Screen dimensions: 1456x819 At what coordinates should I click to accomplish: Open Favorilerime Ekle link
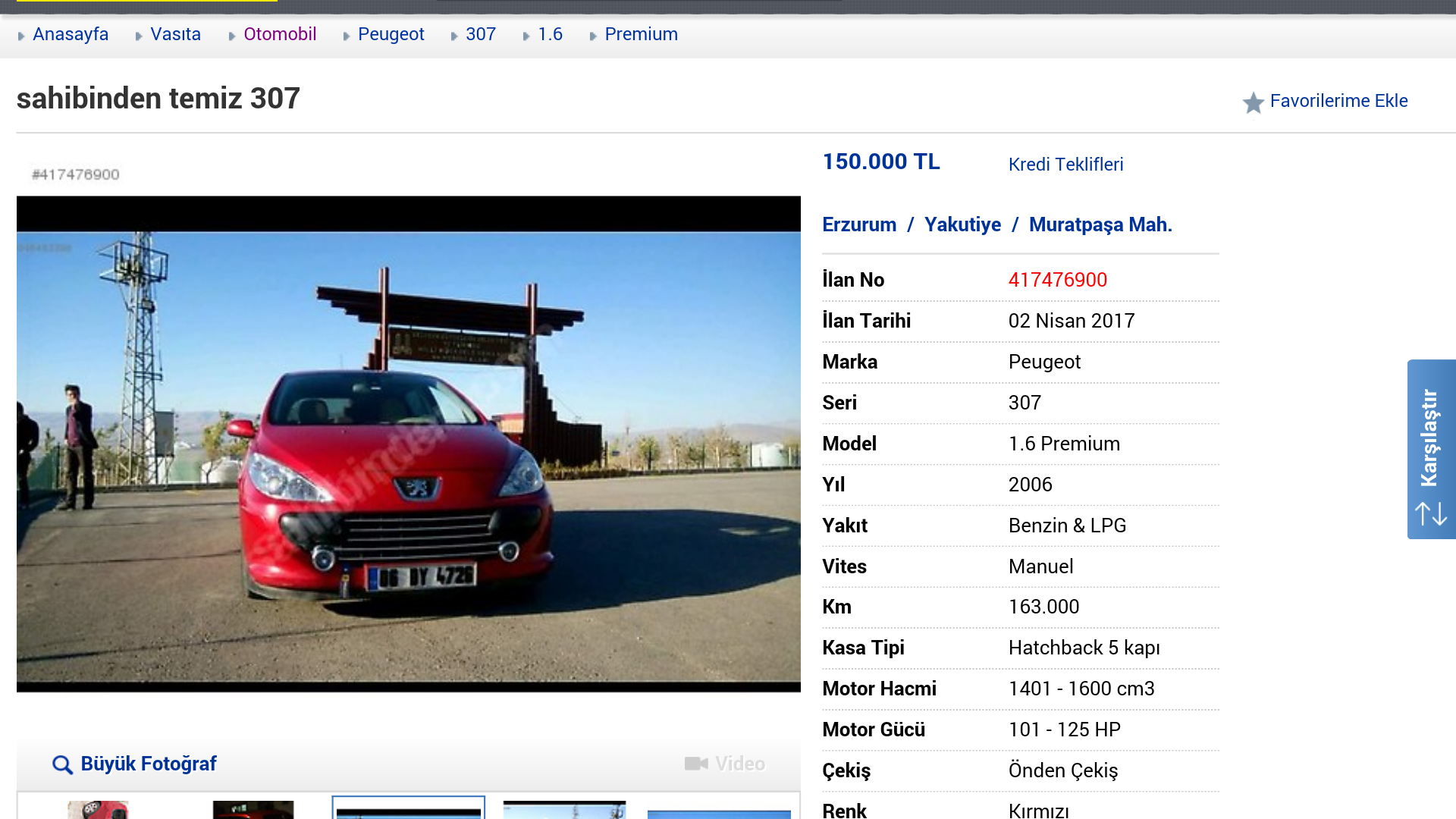coord(1338,101)
